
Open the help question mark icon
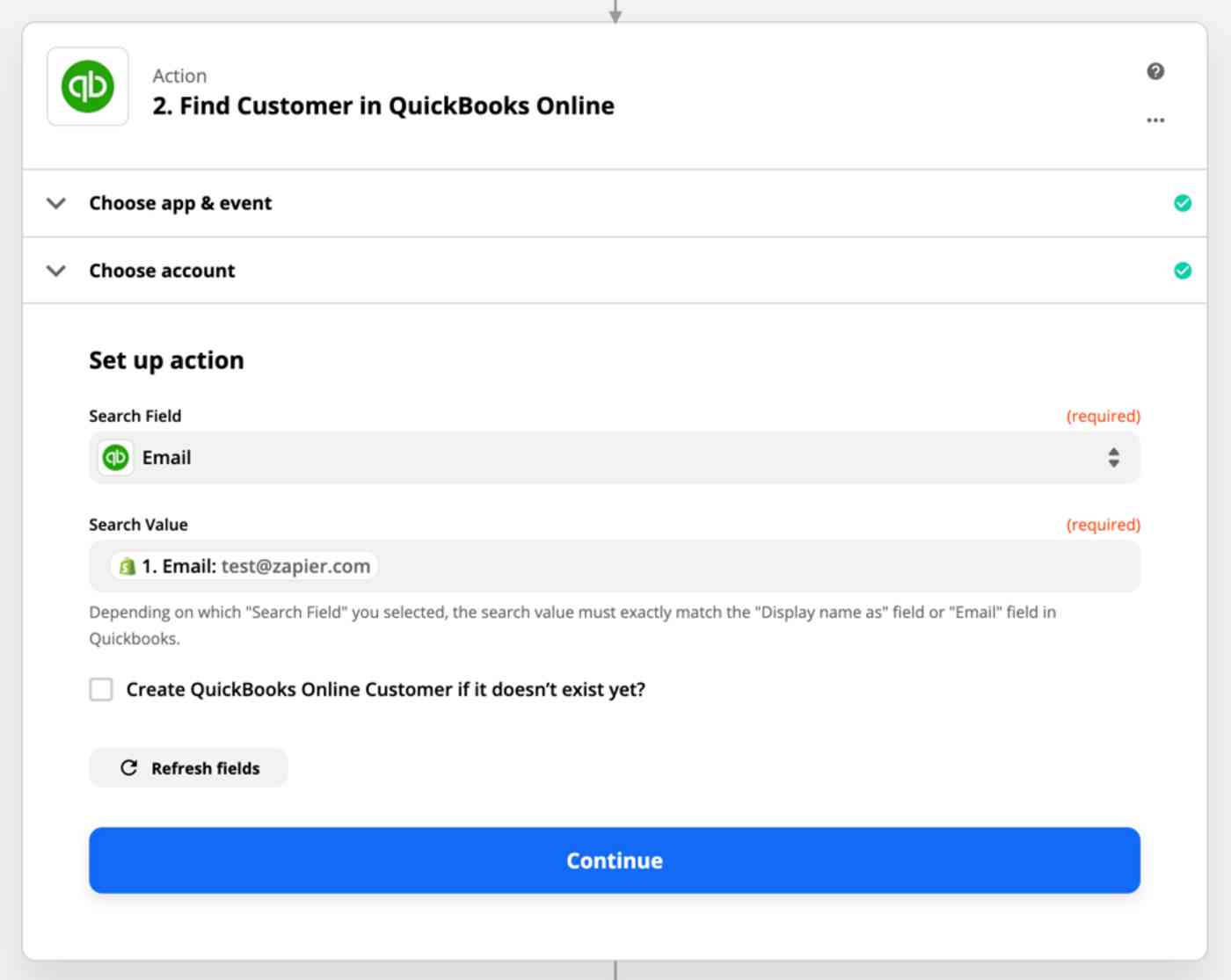[1155, 71]
